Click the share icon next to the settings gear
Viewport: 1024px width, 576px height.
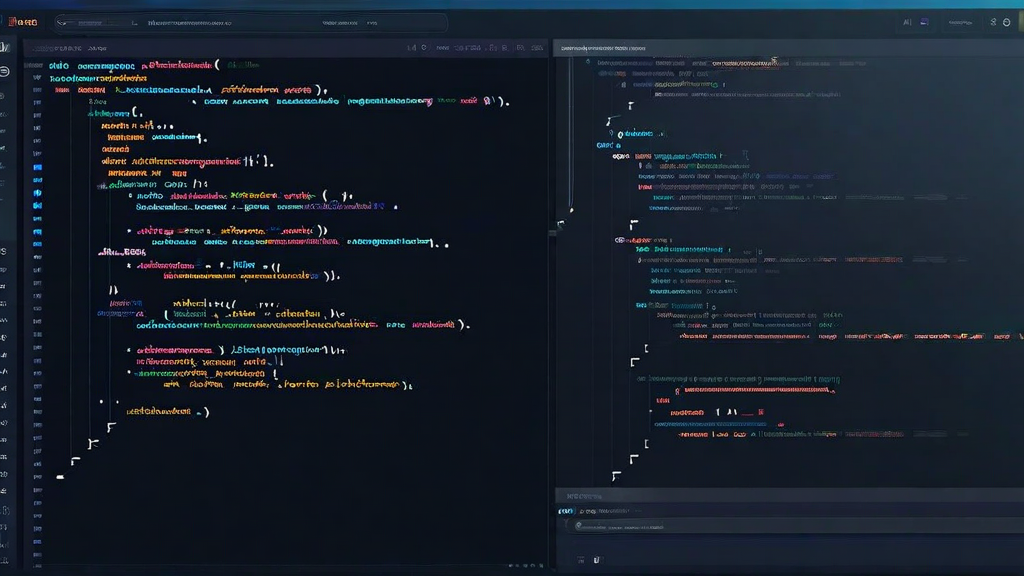(992, 22)
